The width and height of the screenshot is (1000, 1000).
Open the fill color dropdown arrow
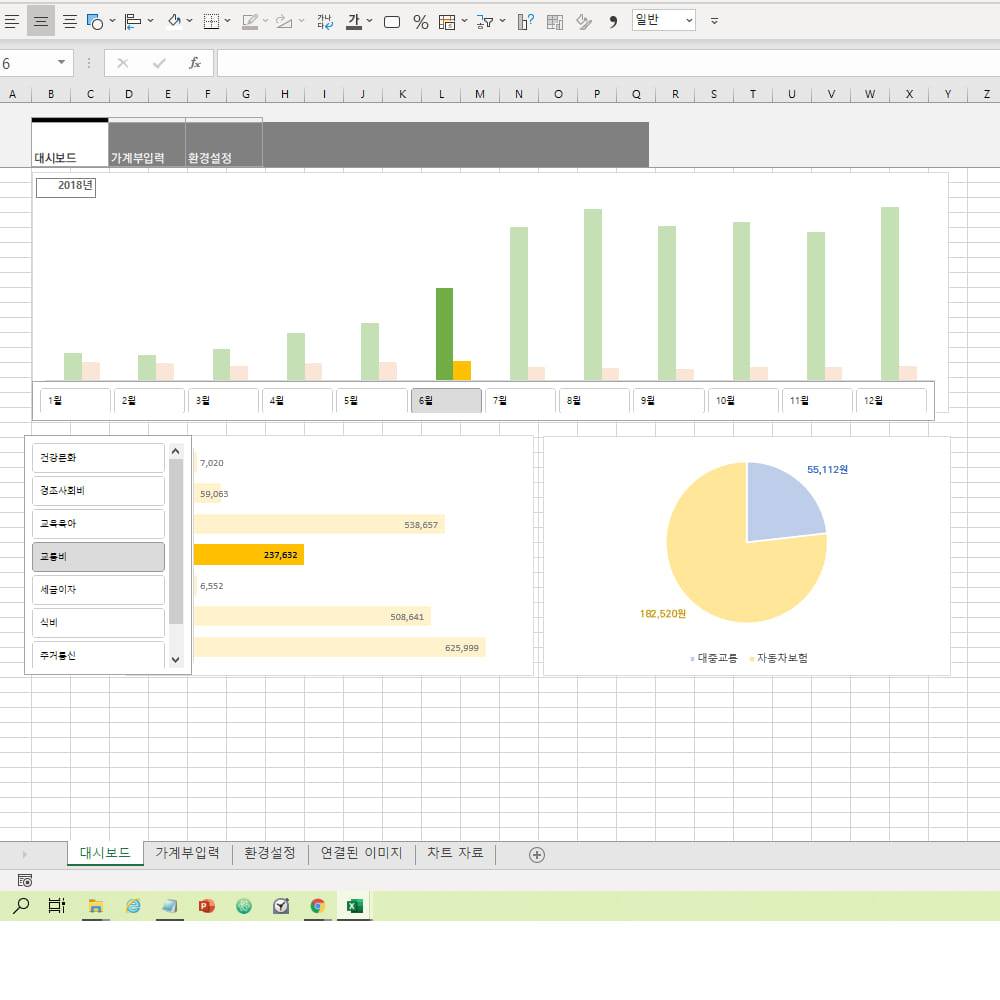189,21
